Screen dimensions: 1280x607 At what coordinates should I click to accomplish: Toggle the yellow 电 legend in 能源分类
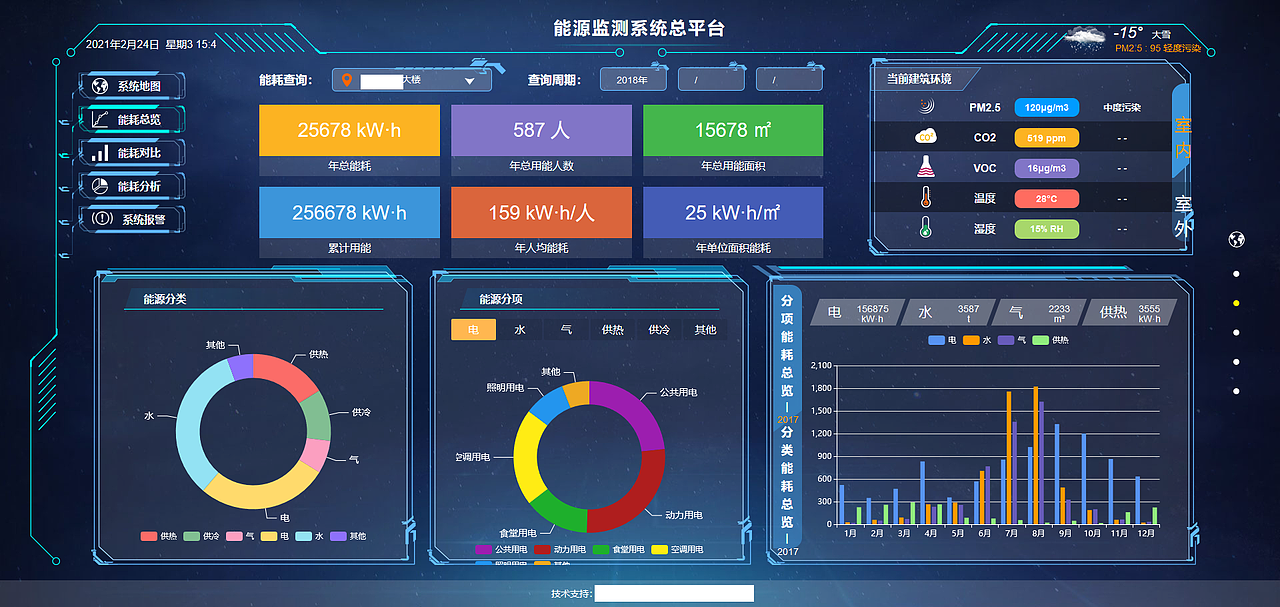[x=275, y=536]
